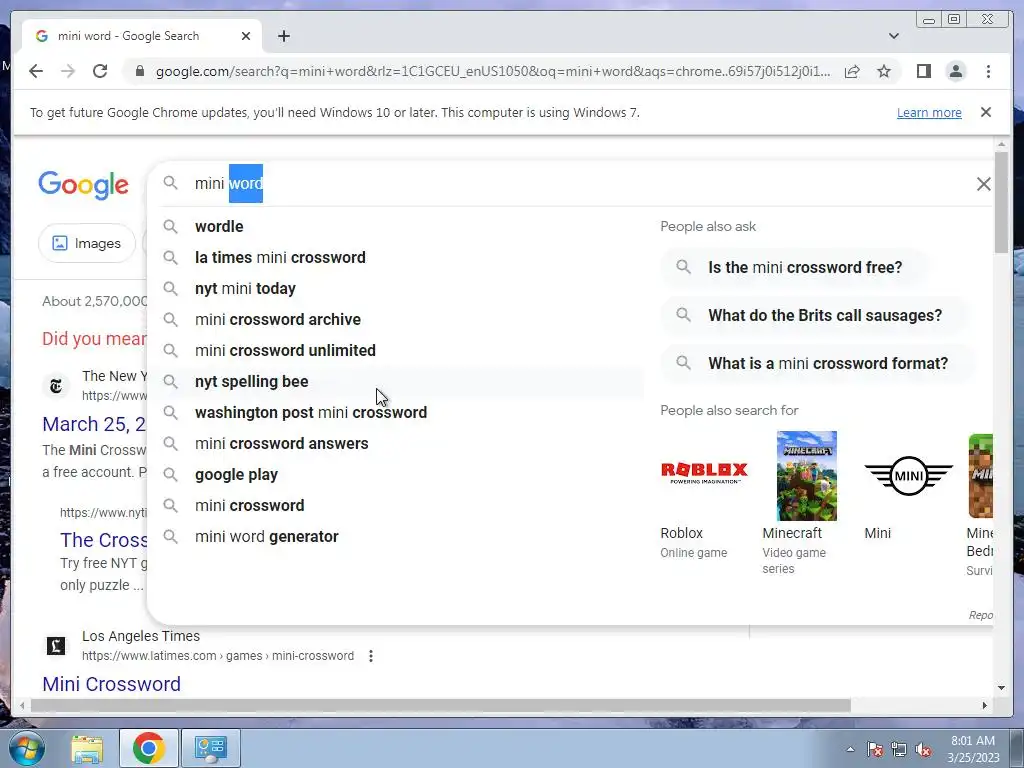Click the page up scroll arrow
The height and width of the screenshot is (768, 1024).
coord(1002,144)
